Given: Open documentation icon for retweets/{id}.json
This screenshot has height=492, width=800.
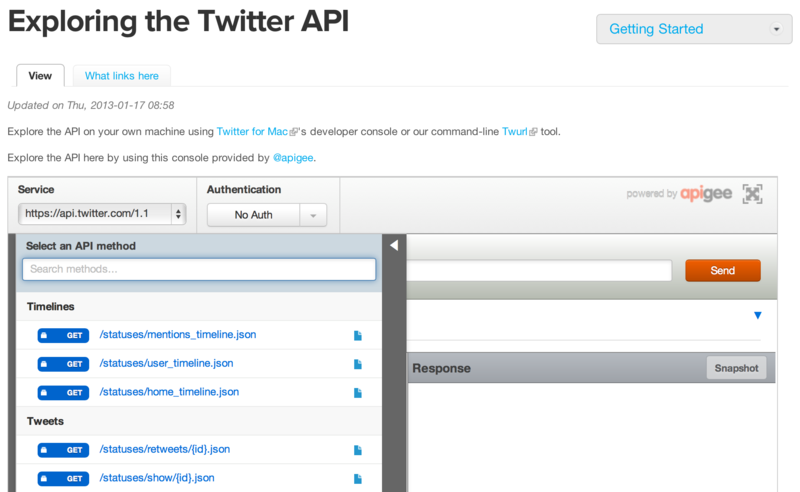Looking at the screenshot, I should pyautogui.click(x=358, y=450).
